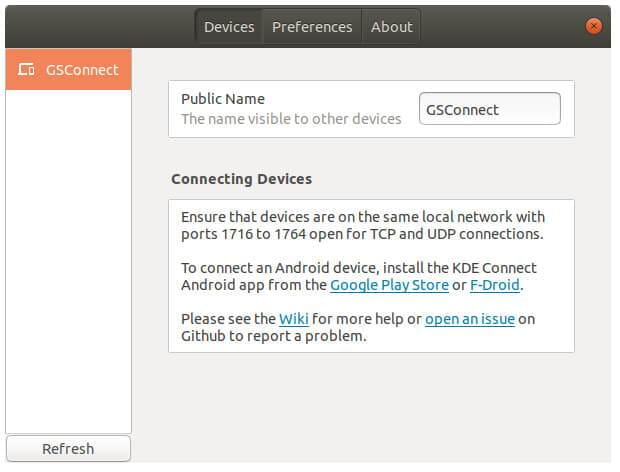
Task: Follow the F-Droid link
Action: (x=496, y=285)
